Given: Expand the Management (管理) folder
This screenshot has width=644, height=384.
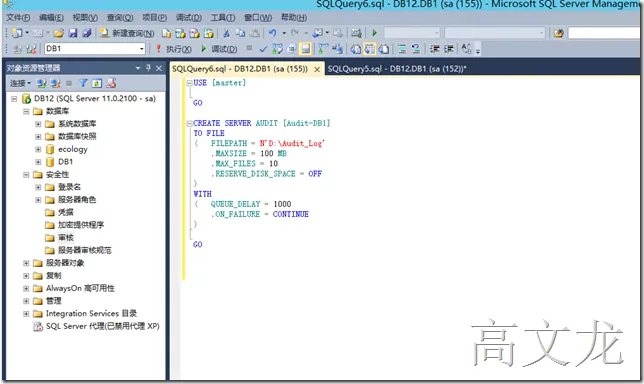Looking at the screenshot, I should tap(26, 301).
